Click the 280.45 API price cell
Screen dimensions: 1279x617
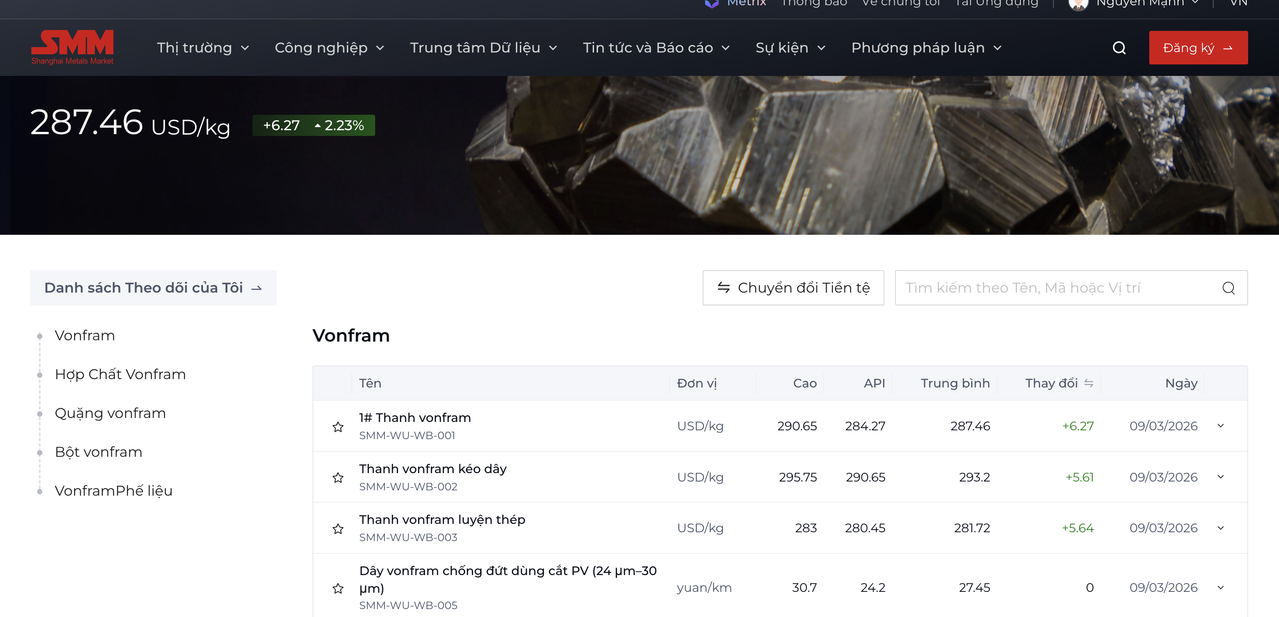[865, 529]
